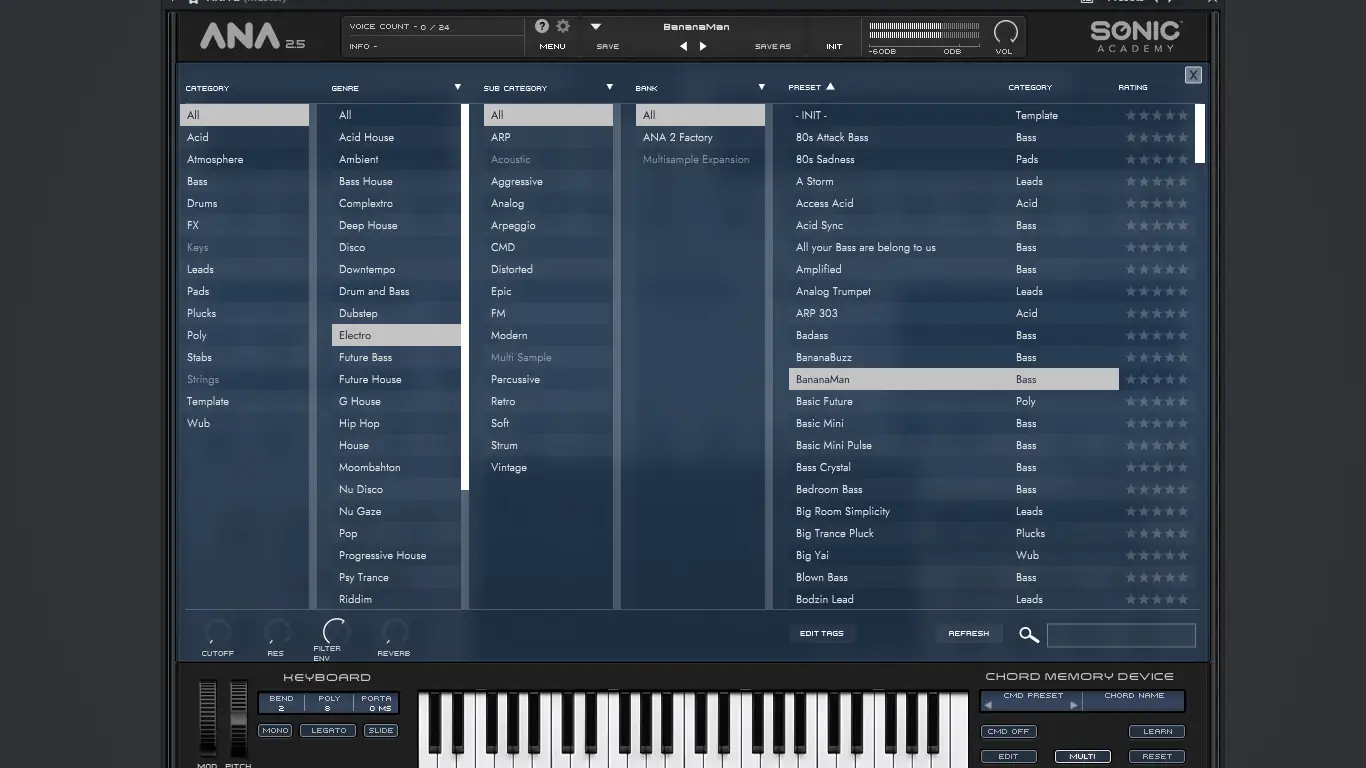The image size is (1366, 768).
Task: Set rating stars for Big Yai
Action: click(x=1157, y=555)
